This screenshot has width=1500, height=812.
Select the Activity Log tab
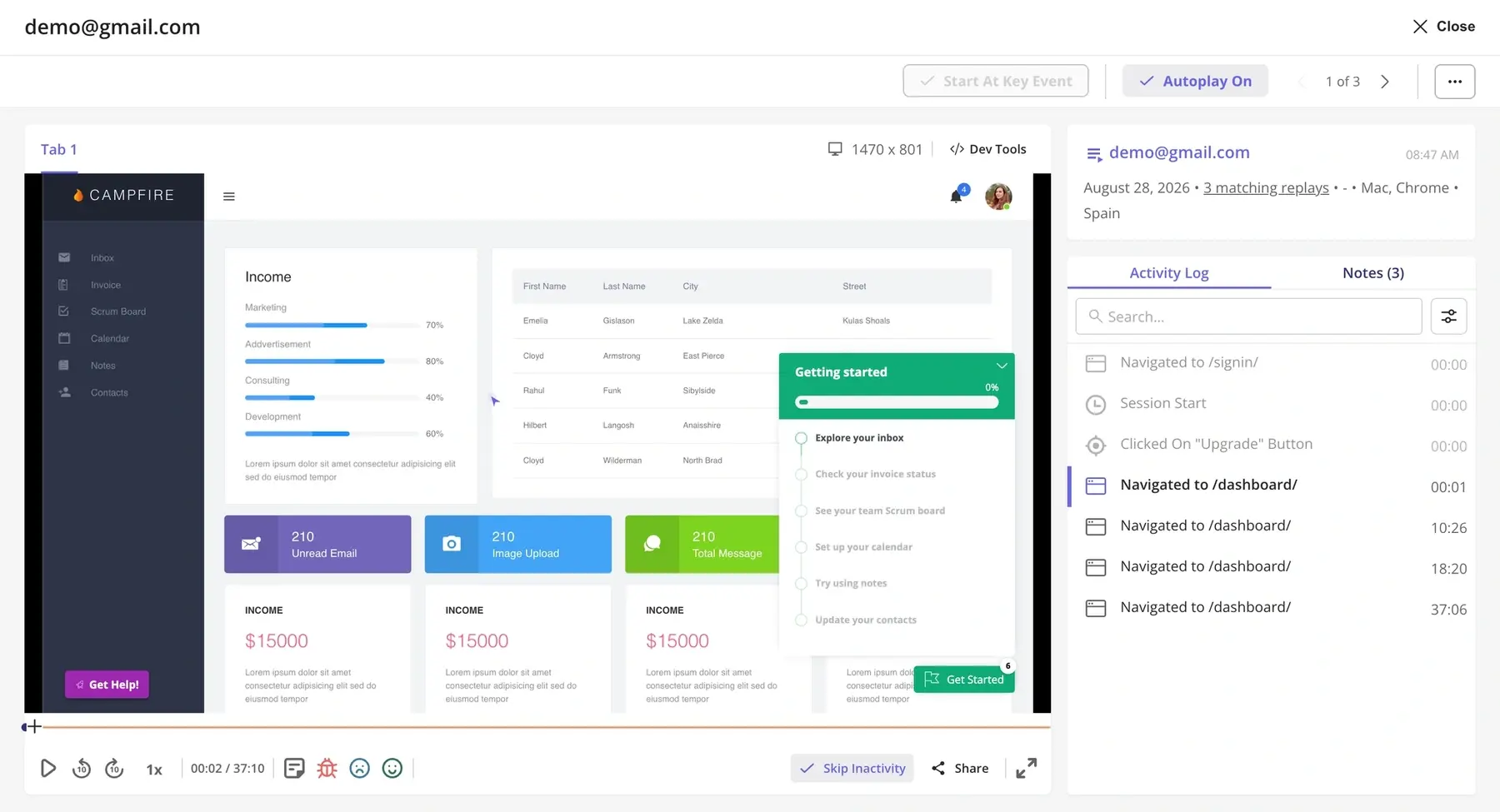[1169, 273]
